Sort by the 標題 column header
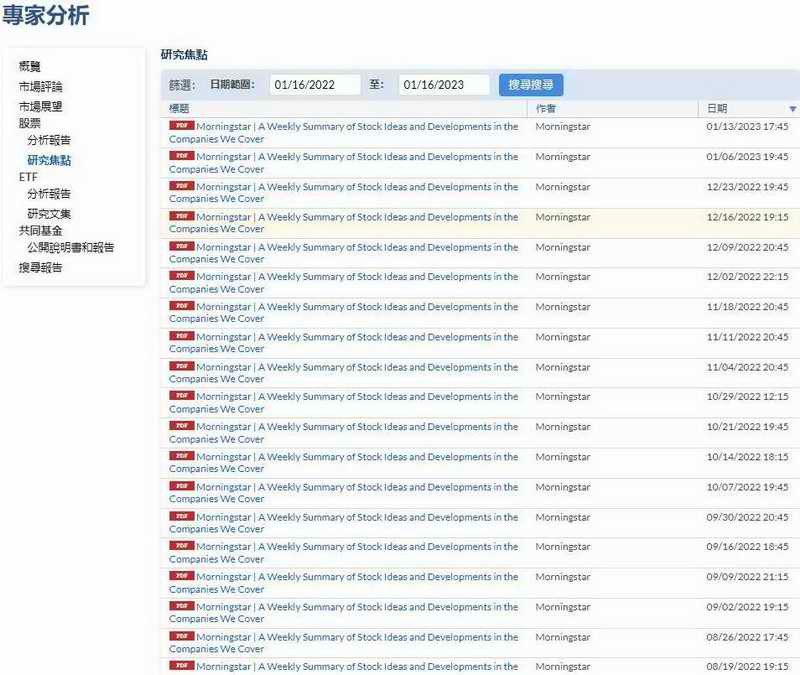This screenshot has height=675, width=800. [179, 108]
